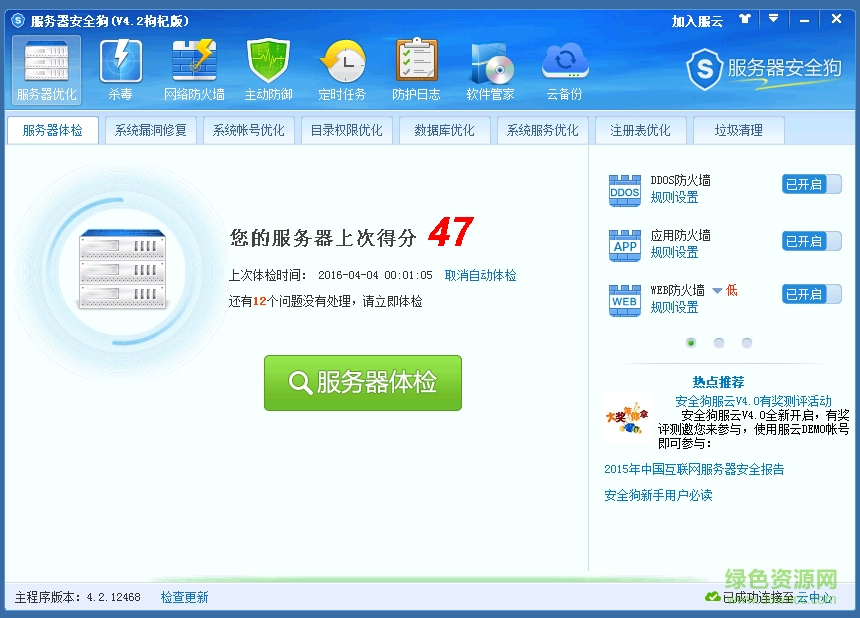860x618 pixels.
Task: Toggle the 应用防火墙 switch
Action: [x=811, y=241]
